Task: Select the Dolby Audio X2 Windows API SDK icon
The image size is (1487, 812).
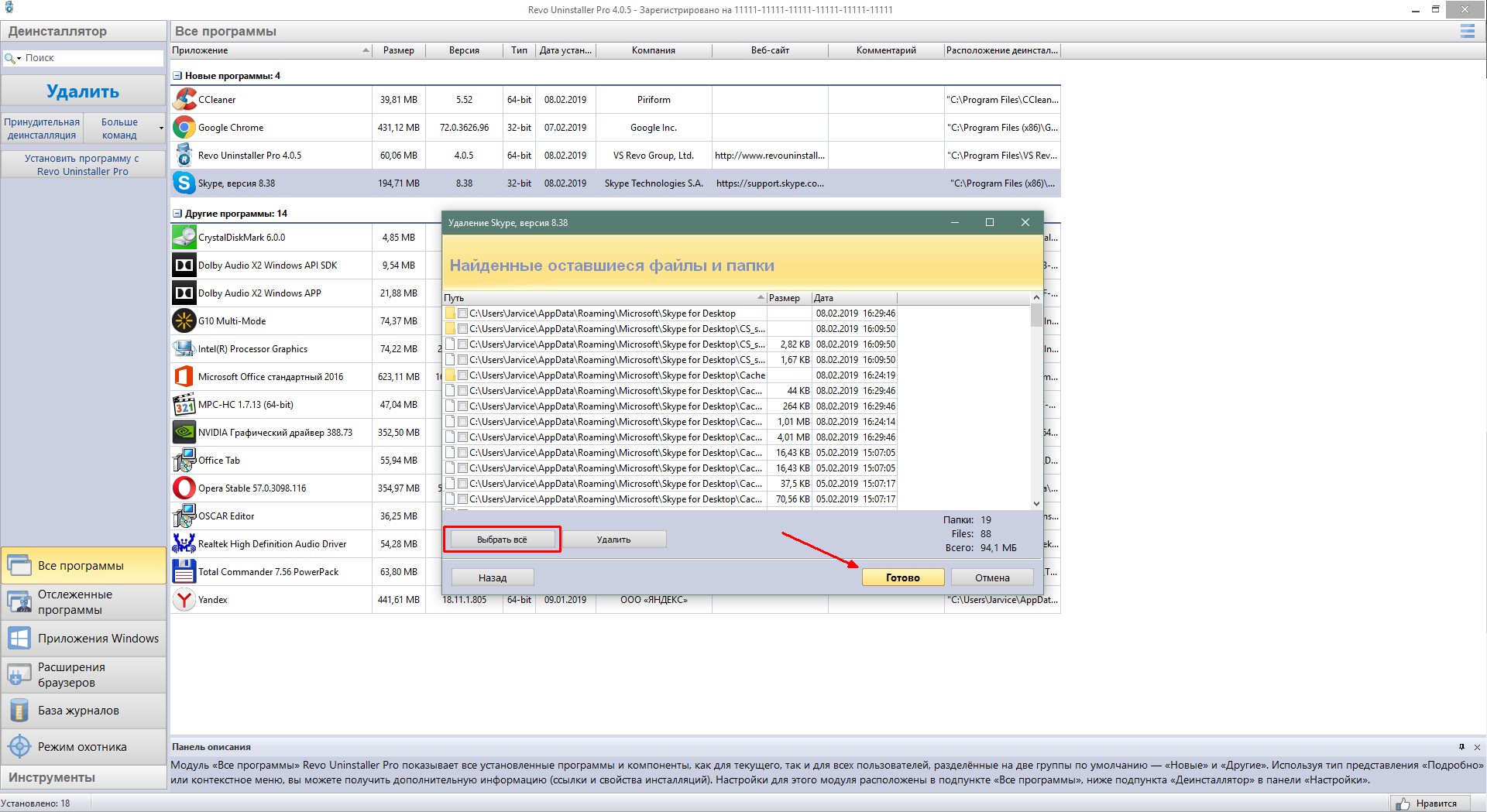Action: point(184,265)
